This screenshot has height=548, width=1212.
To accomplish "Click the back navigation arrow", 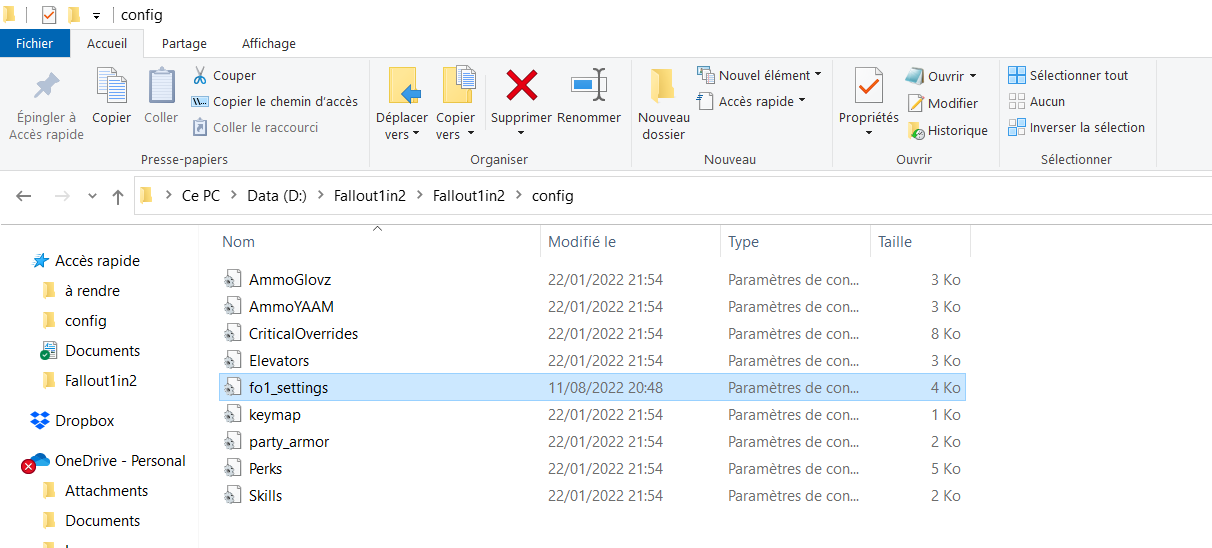I will (25, 196).
